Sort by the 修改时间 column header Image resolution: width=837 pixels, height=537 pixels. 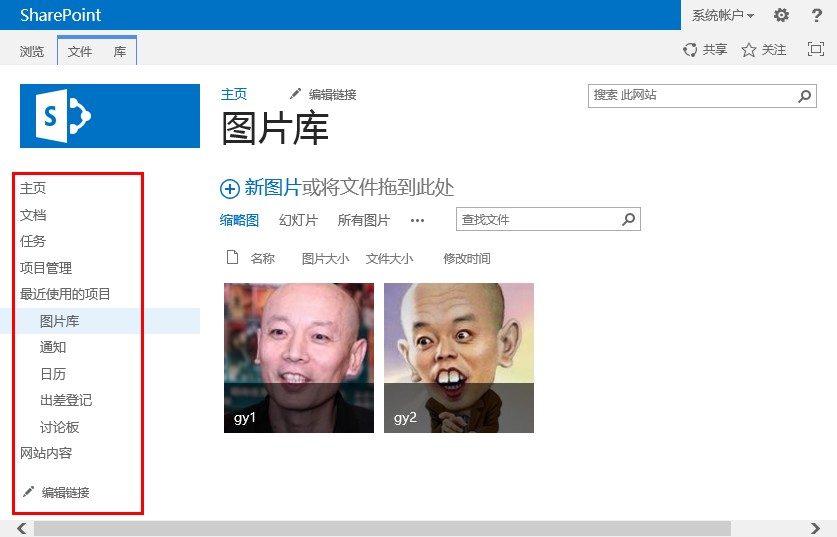point(467,259)
